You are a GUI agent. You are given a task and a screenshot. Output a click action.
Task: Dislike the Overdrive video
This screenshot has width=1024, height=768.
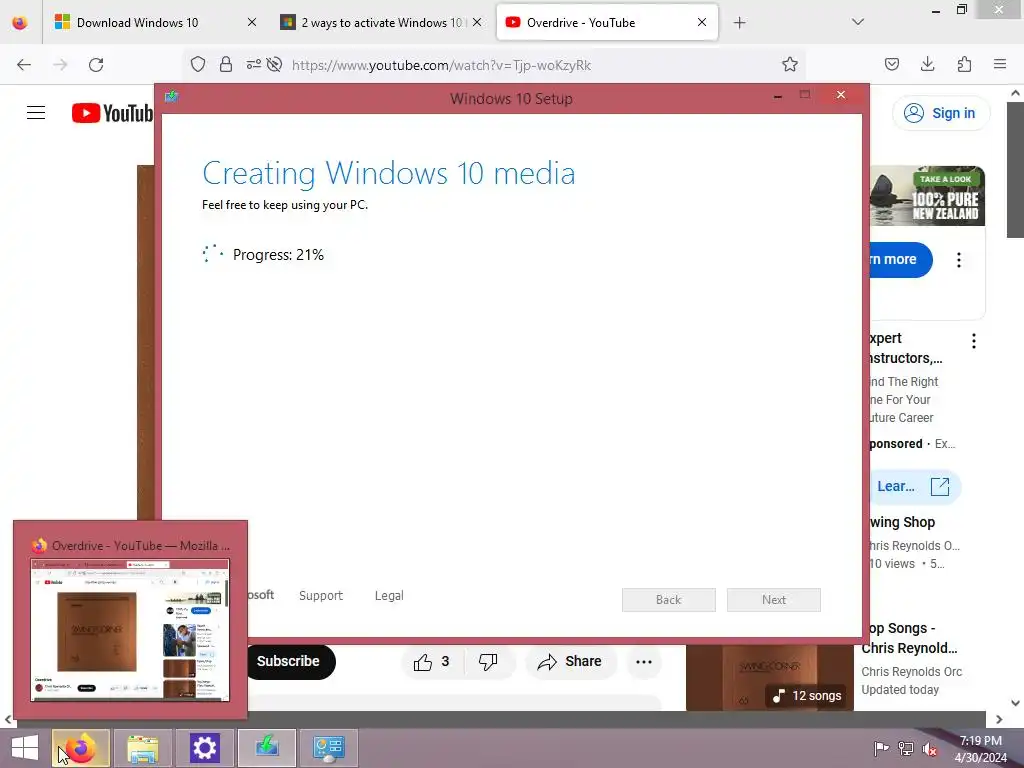[488, 662]
